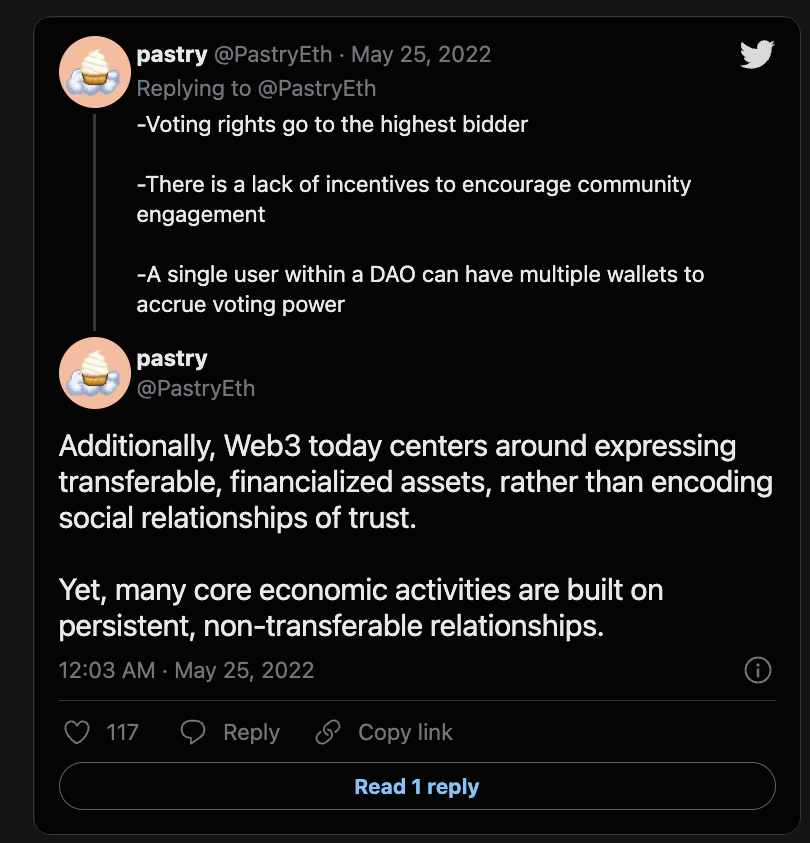Open the Replying to @PastryEth mention
This screenshot has width=810, height=843.
click(317, 89)
